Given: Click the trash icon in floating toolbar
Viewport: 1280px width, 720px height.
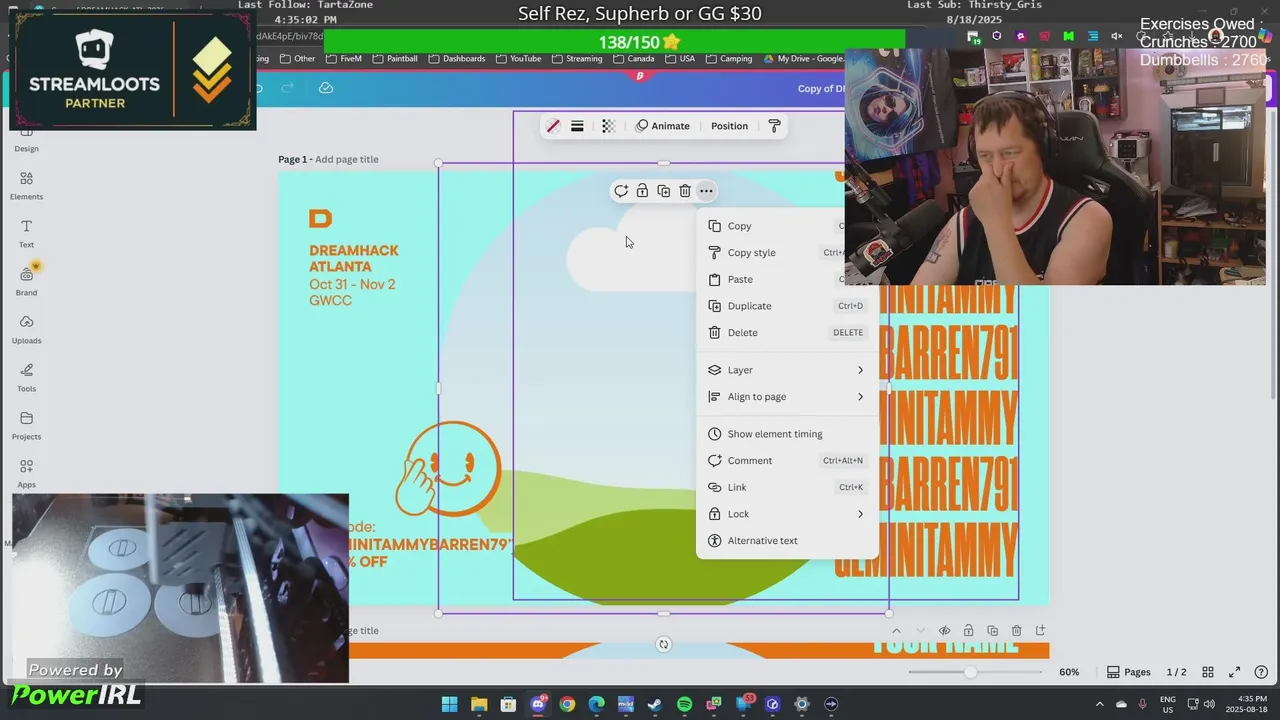Looking at the screenshot, I should [684, 191].
